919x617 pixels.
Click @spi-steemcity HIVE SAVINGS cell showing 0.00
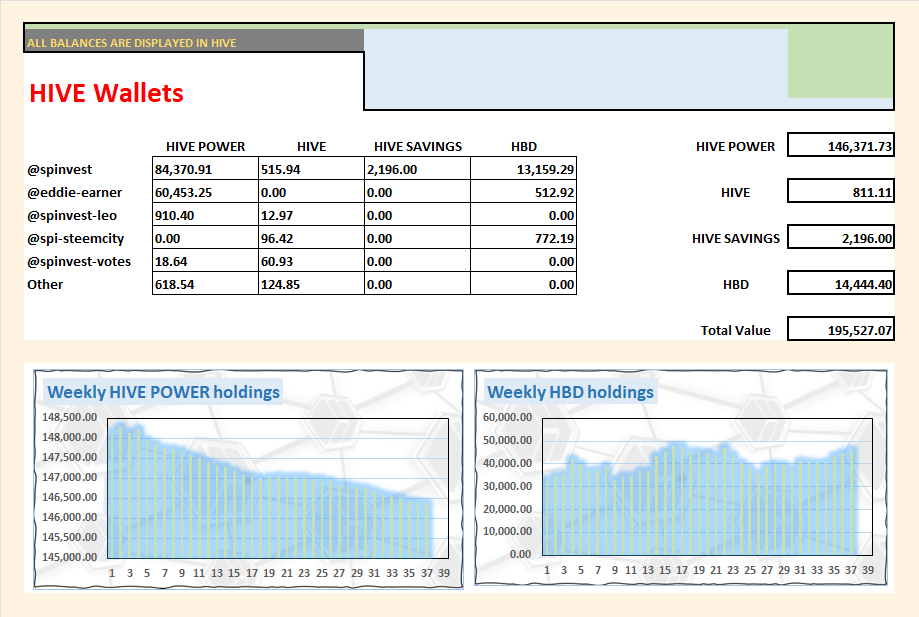[417, 237]
